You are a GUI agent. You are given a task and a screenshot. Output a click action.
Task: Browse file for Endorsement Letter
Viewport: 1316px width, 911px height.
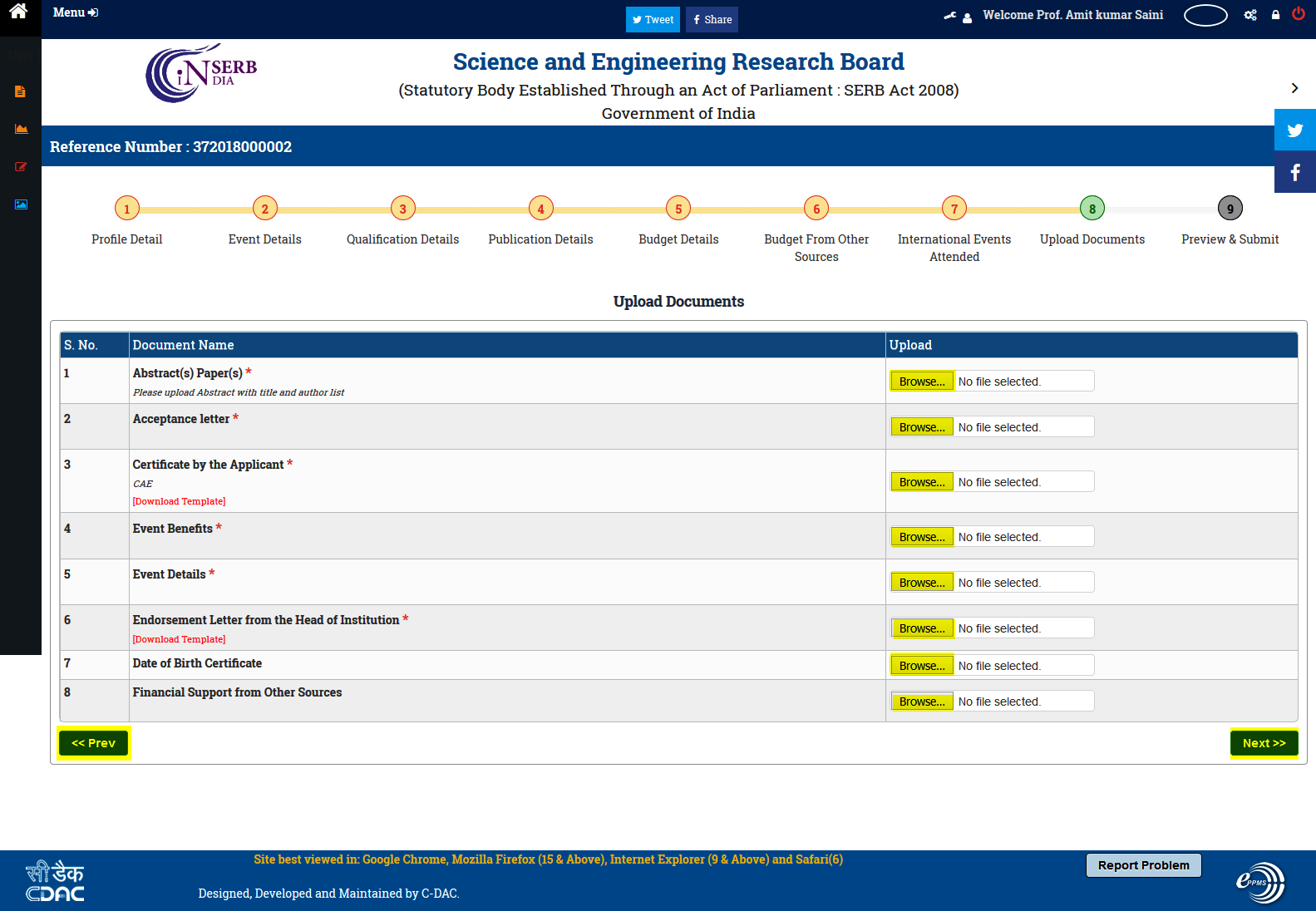tap(922, 628)
